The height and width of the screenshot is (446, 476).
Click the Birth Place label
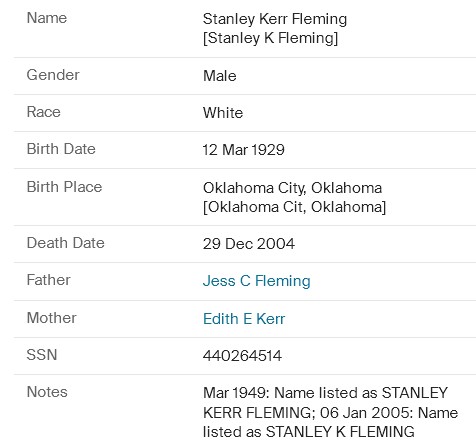click(64, 187)
